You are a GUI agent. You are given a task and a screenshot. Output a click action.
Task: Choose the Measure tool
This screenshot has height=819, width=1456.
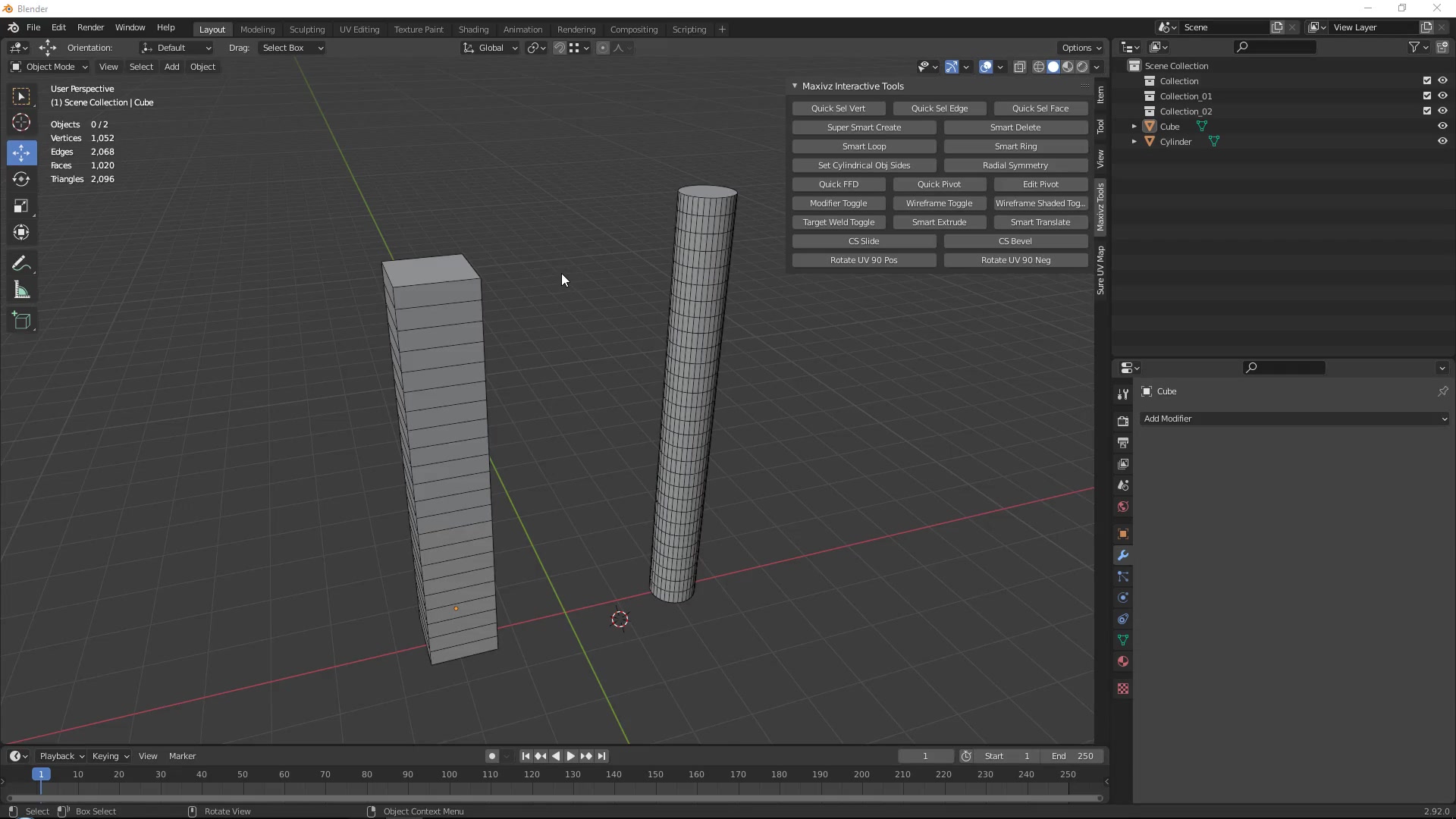21,290
